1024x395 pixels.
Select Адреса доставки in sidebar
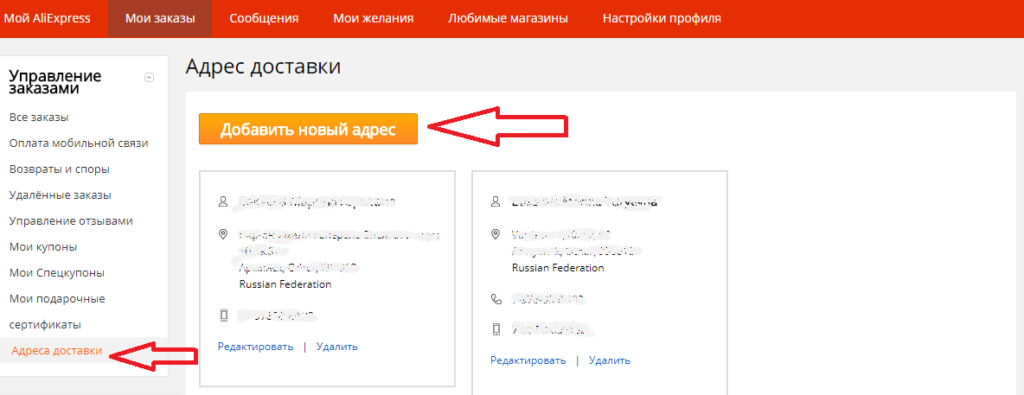[57, 351]
